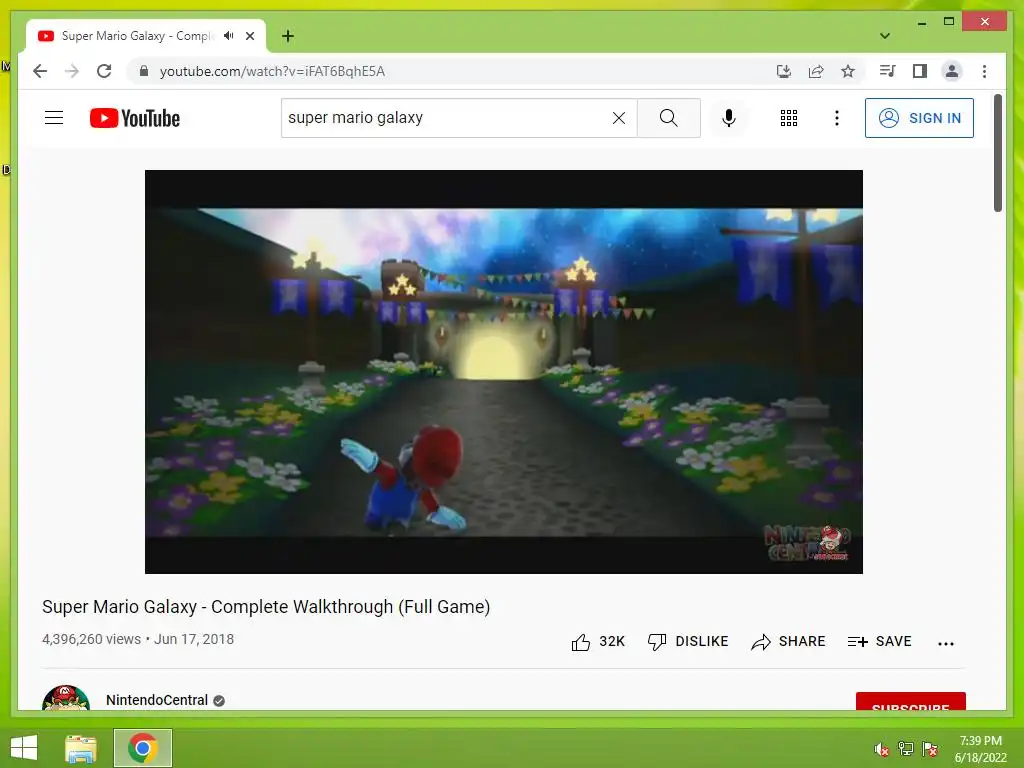1024x768 pixels.
Task: Open the taskbar clock showing 7:39 PM
Action: point(981,749)
